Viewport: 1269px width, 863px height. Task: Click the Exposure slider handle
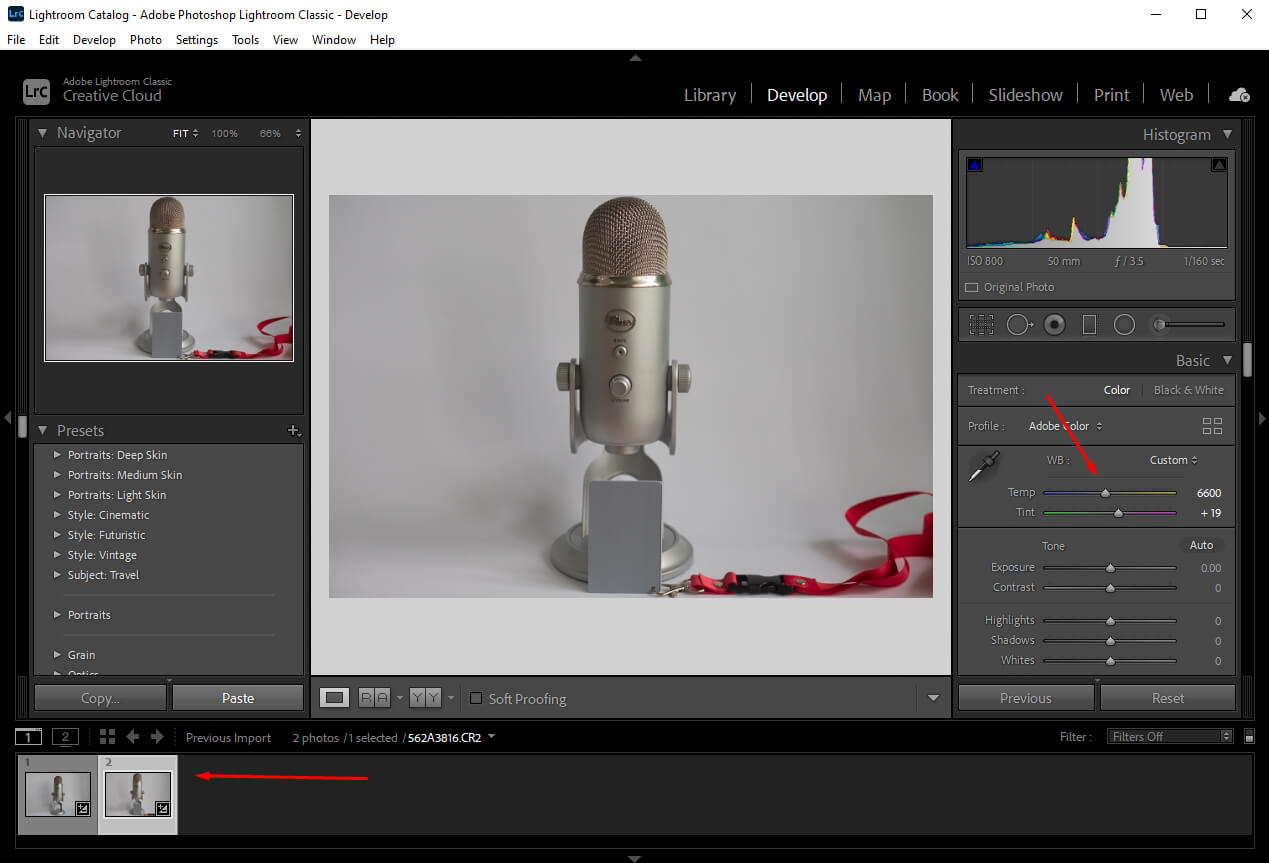pos(1110,568)
